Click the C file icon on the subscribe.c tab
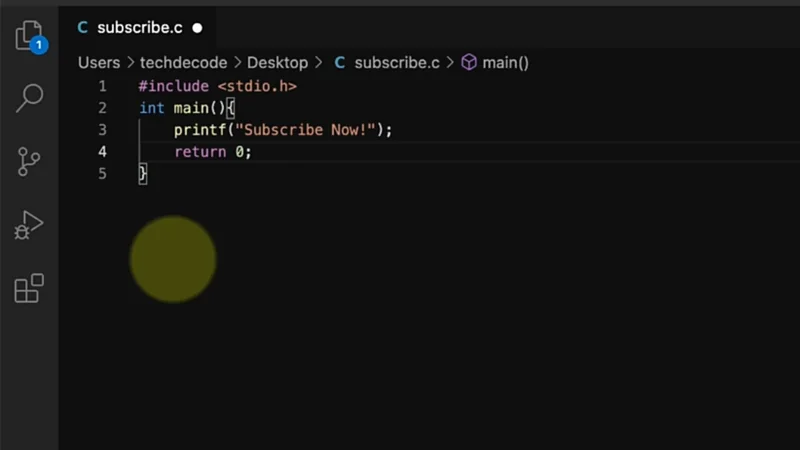The image size is (800, 450). tap(82, 28)
